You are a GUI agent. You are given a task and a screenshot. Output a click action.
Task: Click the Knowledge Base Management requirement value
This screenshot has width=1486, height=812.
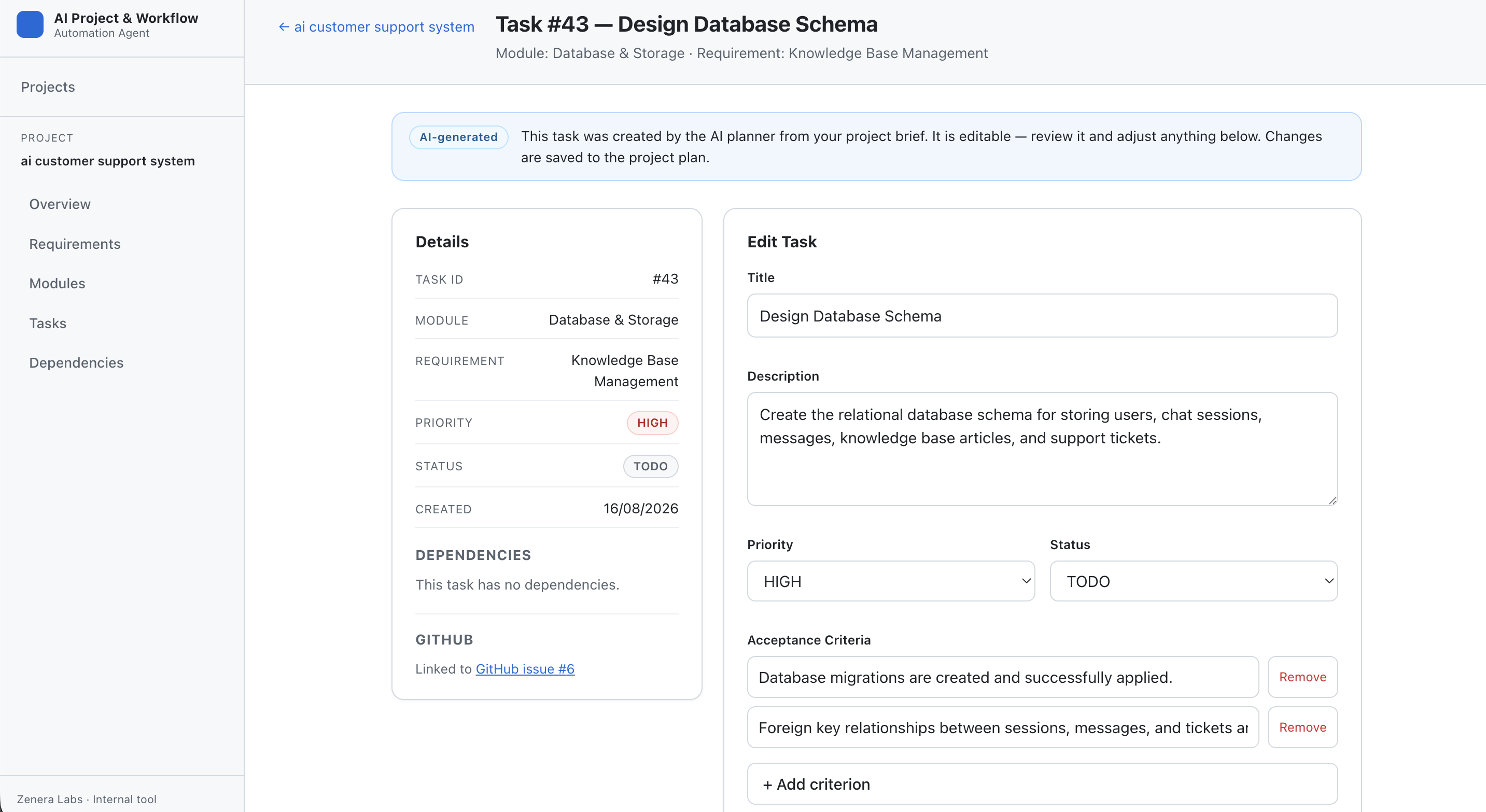(625, 371)
